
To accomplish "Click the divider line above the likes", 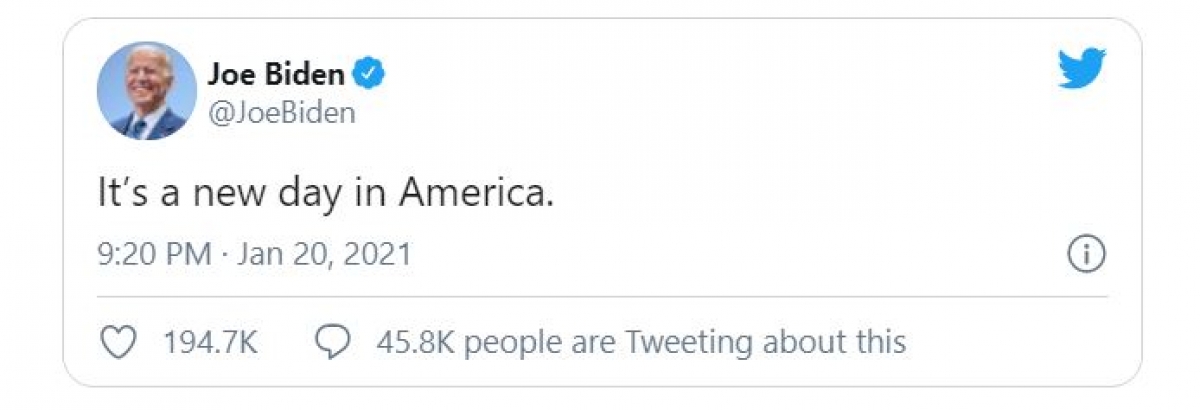I will click(600, 297).
